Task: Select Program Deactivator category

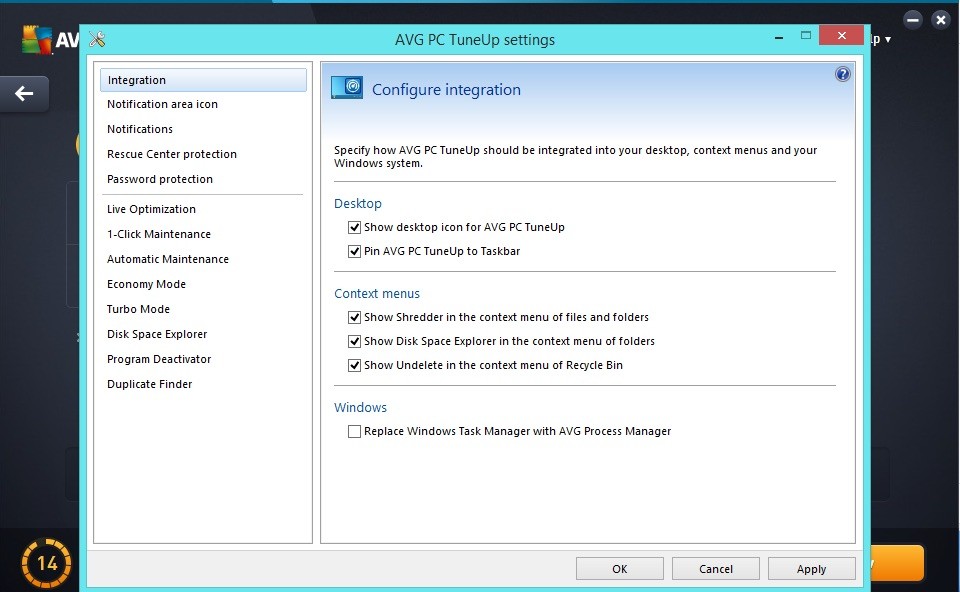Action: (159, 359)
